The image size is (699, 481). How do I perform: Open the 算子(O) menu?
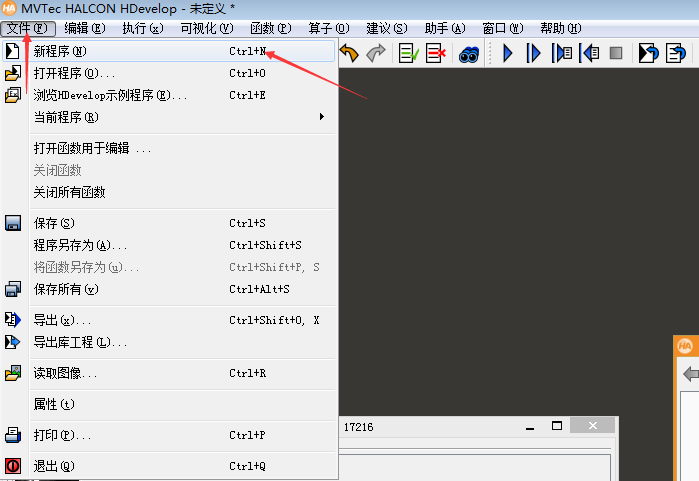(x=329, y=29)
